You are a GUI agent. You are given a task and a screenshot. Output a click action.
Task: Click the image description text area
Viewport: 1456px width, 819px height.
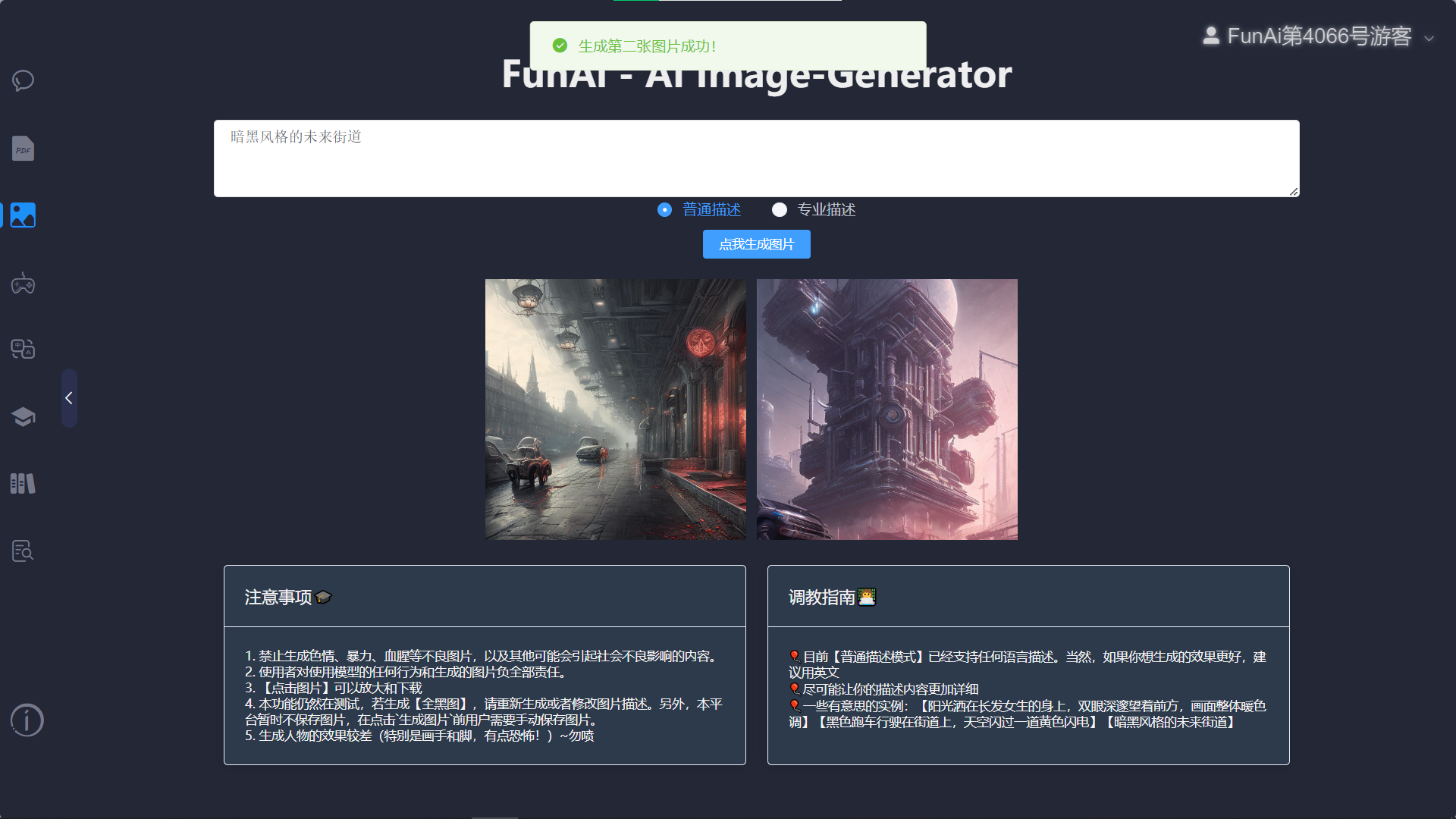point(756,158)
